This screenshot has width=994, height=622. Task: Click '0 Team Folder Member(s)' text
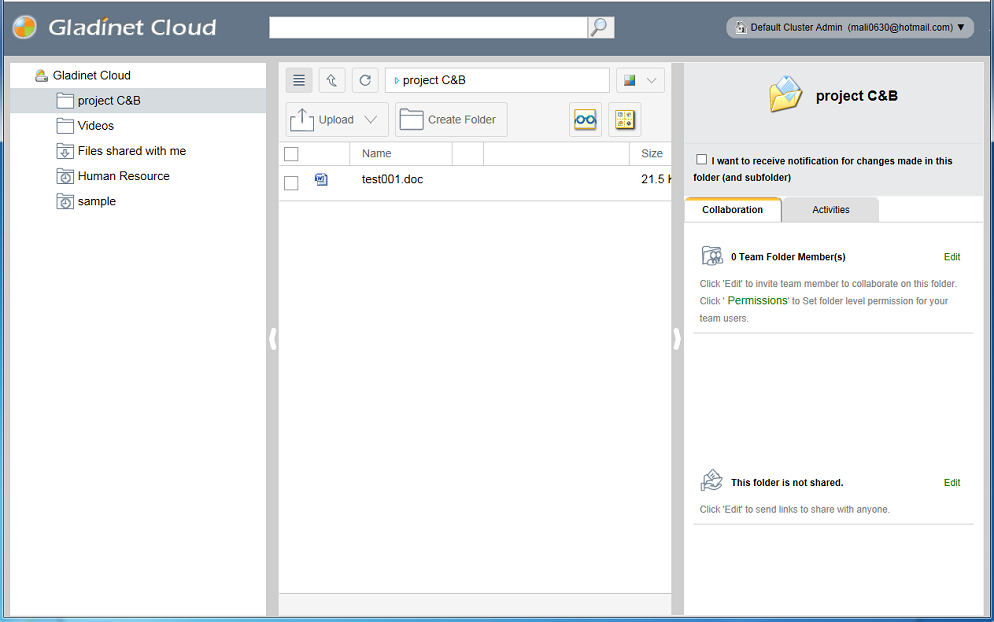click(788, 257)
